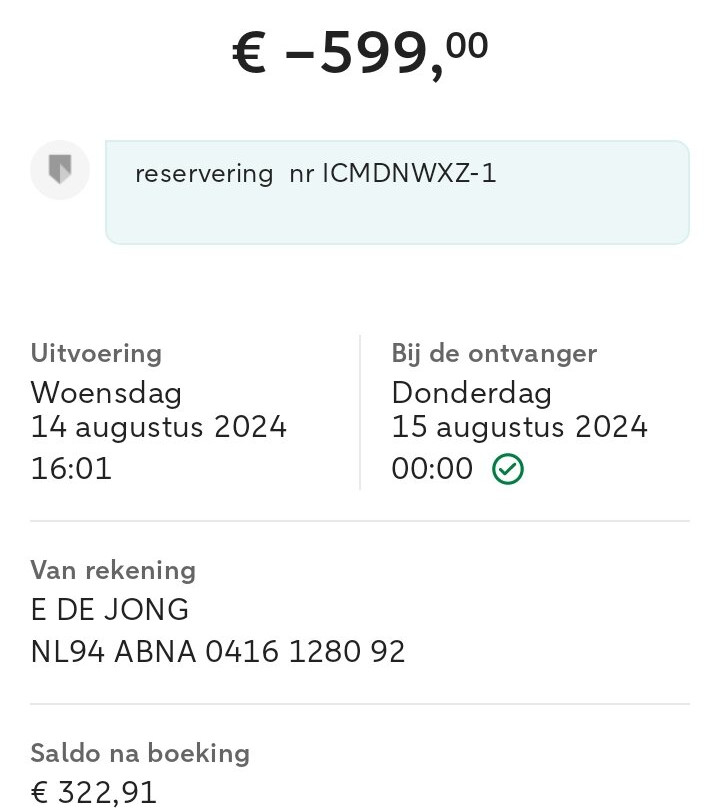
Task: Select the € -599,00 amount heading
Action: pyautogui.click(x=360, y=52)
